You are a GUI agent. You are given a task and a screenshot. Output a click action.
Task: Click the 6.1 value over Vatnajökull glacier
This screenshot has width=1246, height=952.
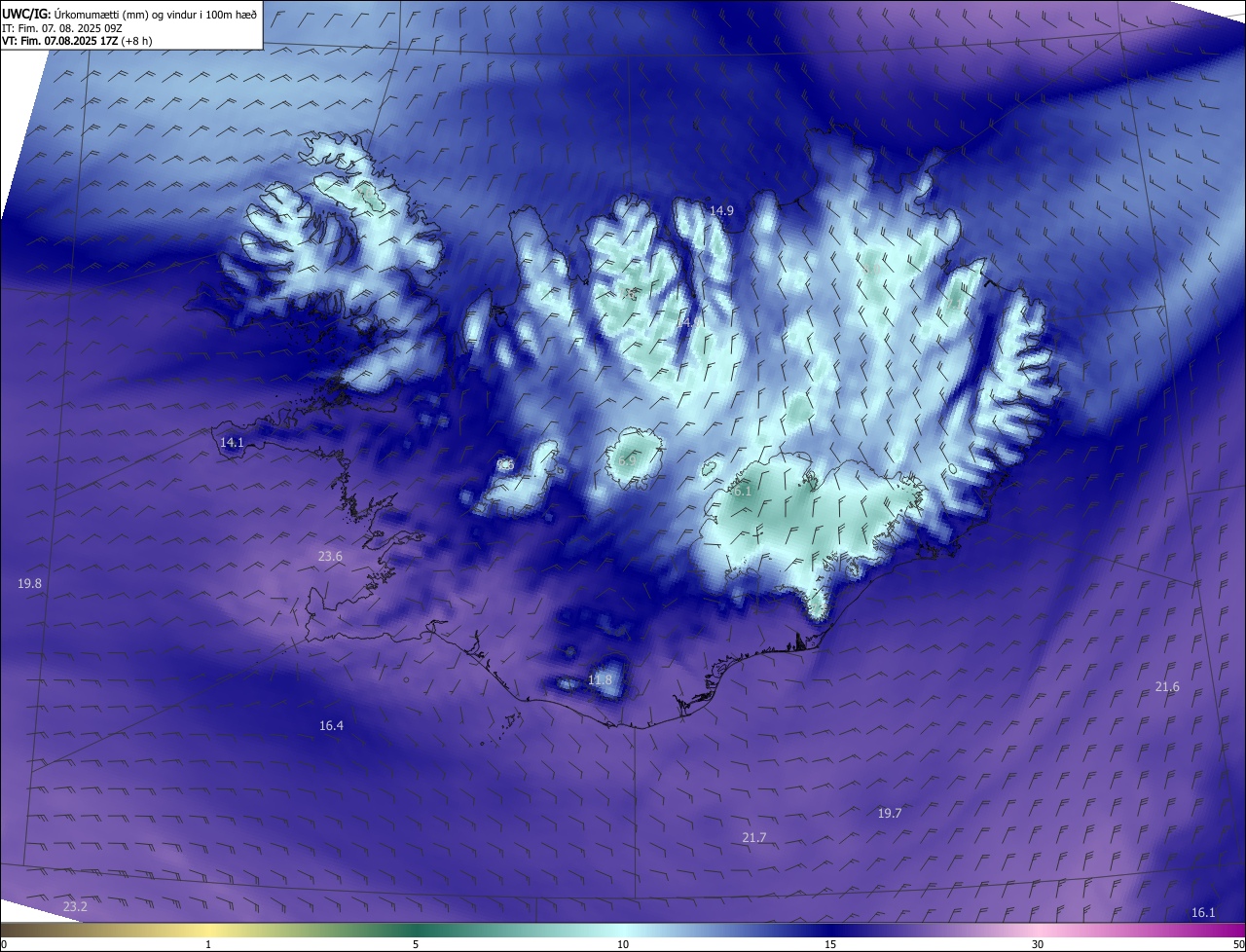coord(743,492)
